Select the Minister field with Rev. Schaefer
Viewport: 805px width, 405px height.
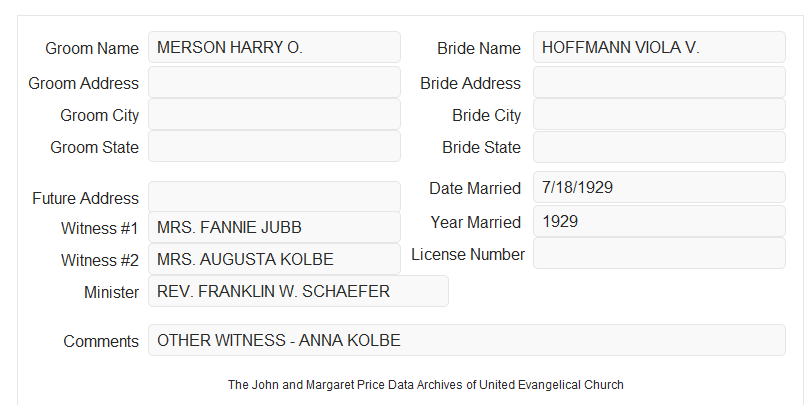pos(298,291)
